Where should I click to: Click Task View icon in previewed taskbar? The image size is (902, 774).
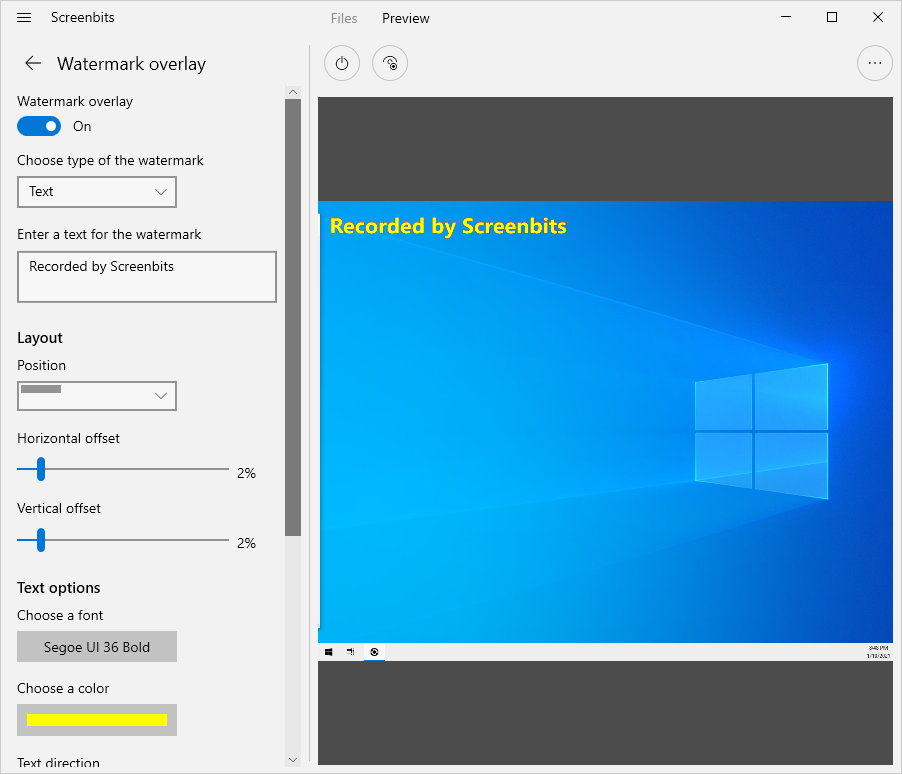(351, 652)
